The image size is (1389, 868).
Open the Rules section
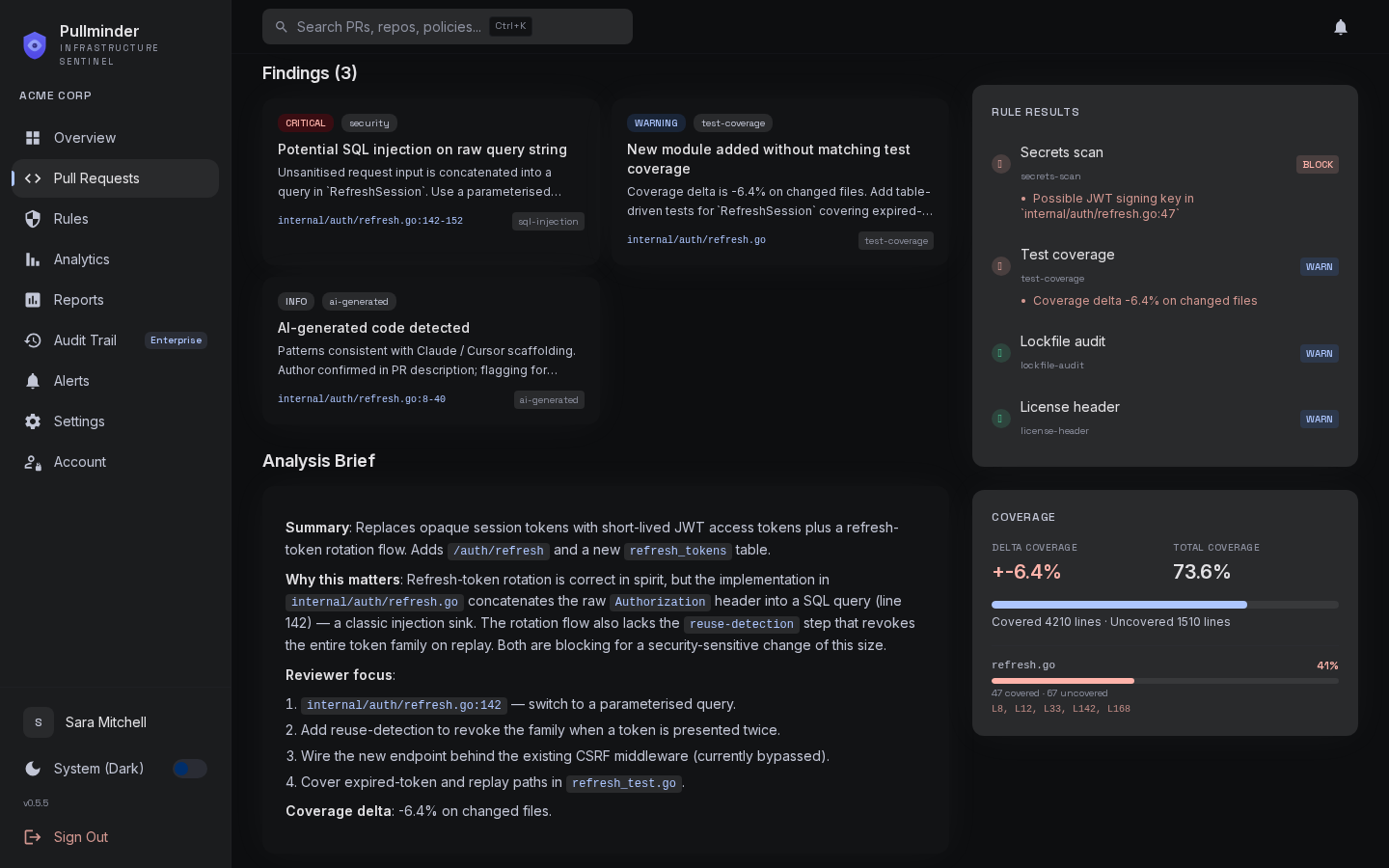pyautogui.click(x=116, y=219)
